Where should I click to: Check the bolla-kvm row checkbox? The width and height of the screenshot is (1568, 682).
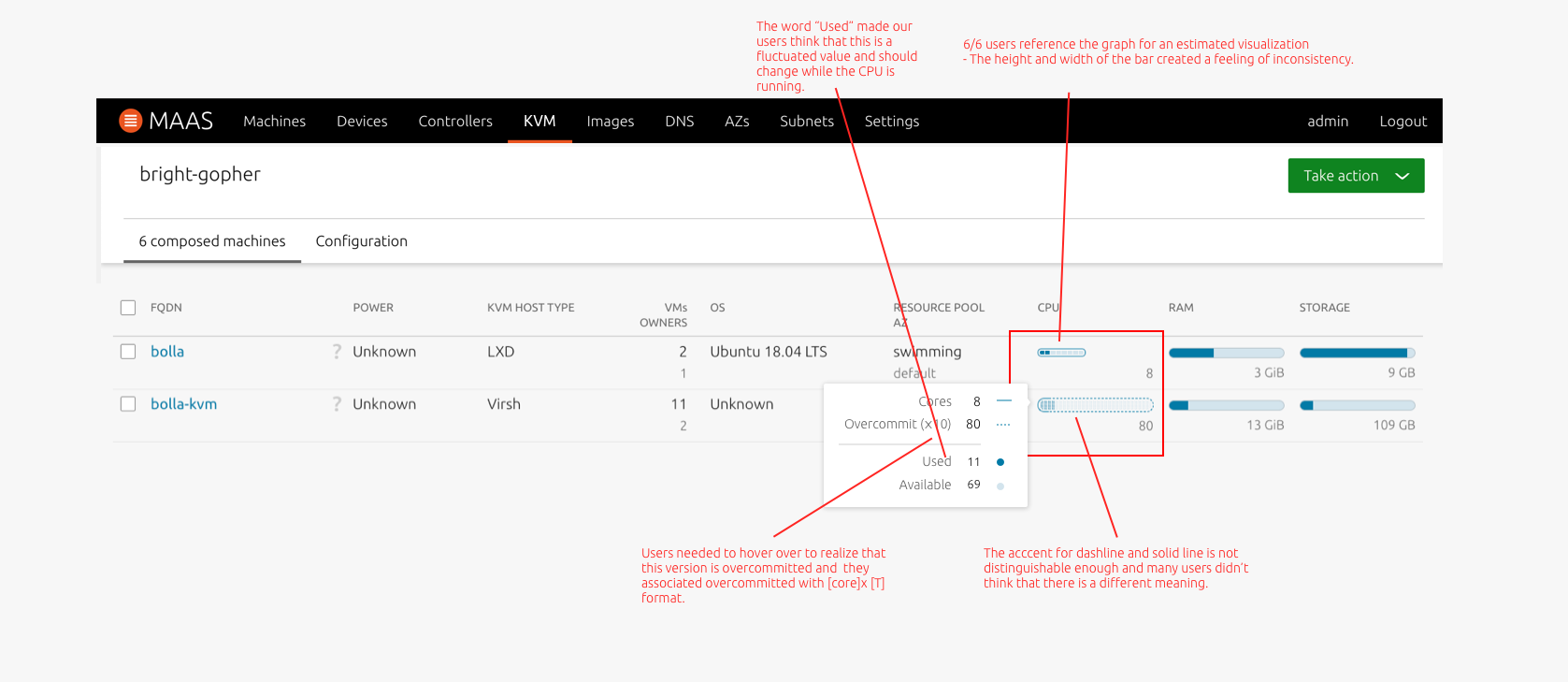(x=128, y=404)
